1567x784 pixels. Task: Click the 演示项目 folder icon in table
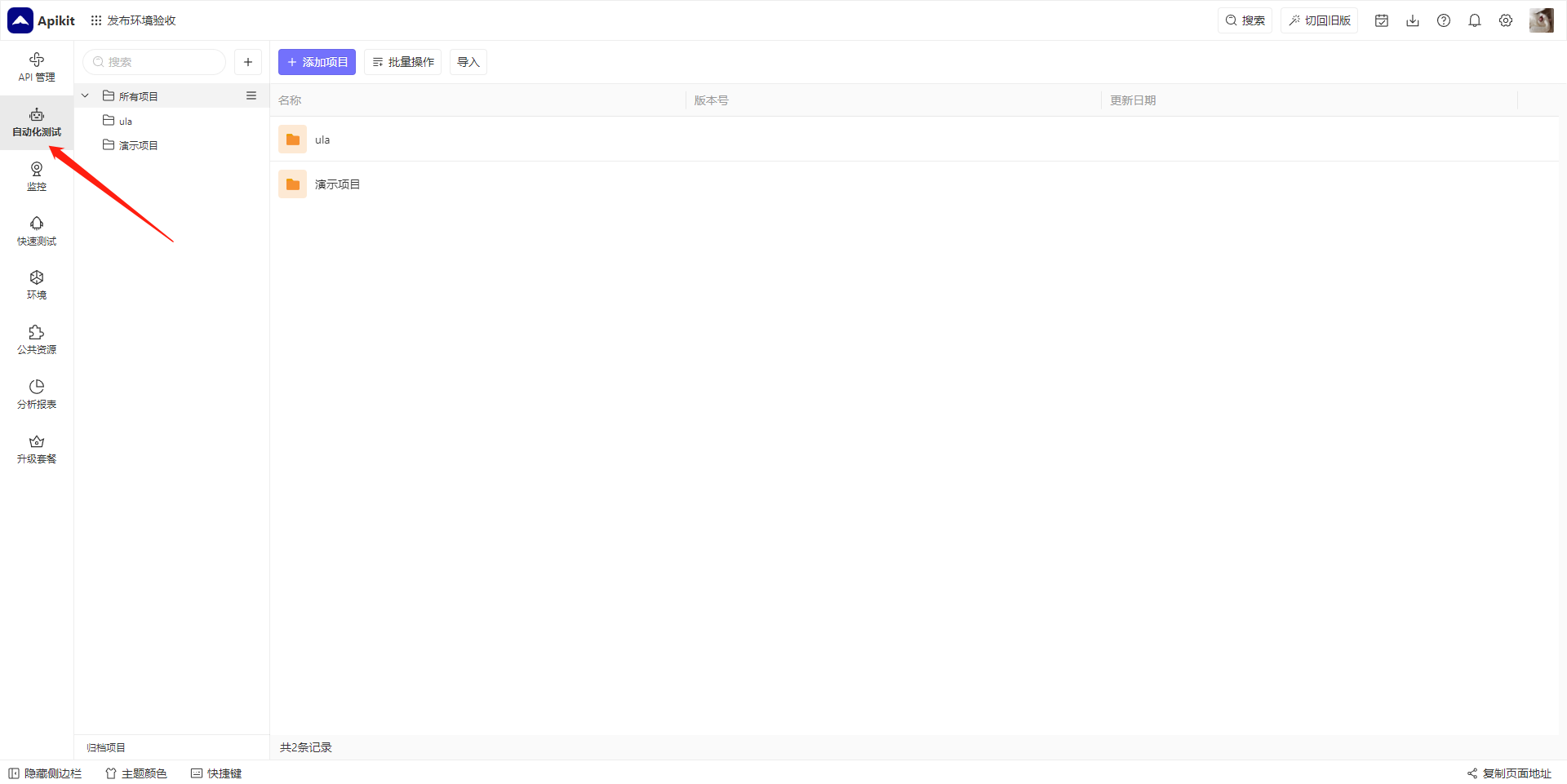click(293, 184)
